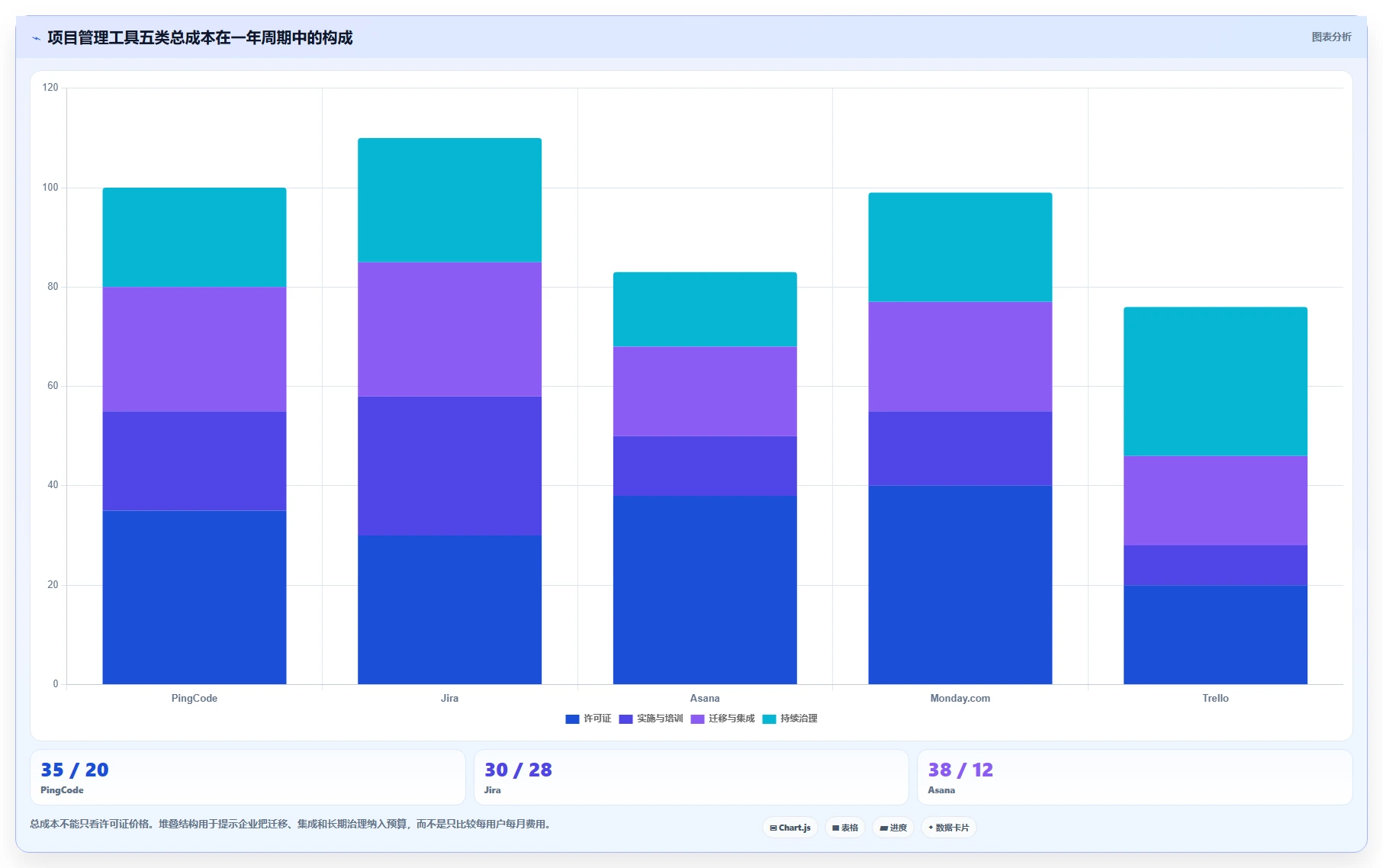Click the PingCode dark-blue 许可证 bar segment

[x=195, y=597]
